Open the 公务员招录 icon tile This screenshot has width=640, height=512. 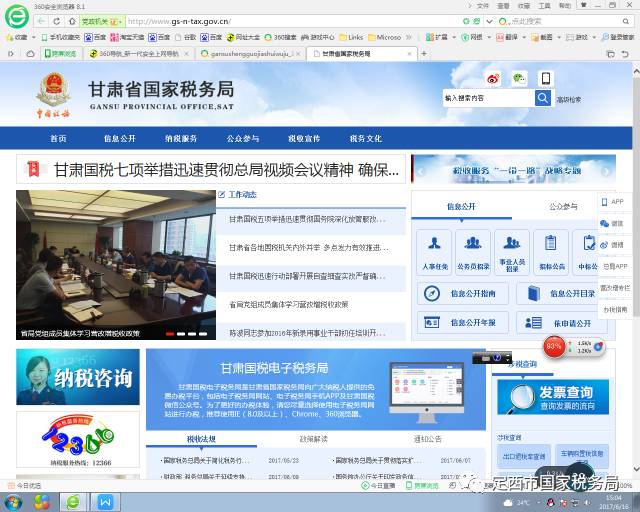473,250
